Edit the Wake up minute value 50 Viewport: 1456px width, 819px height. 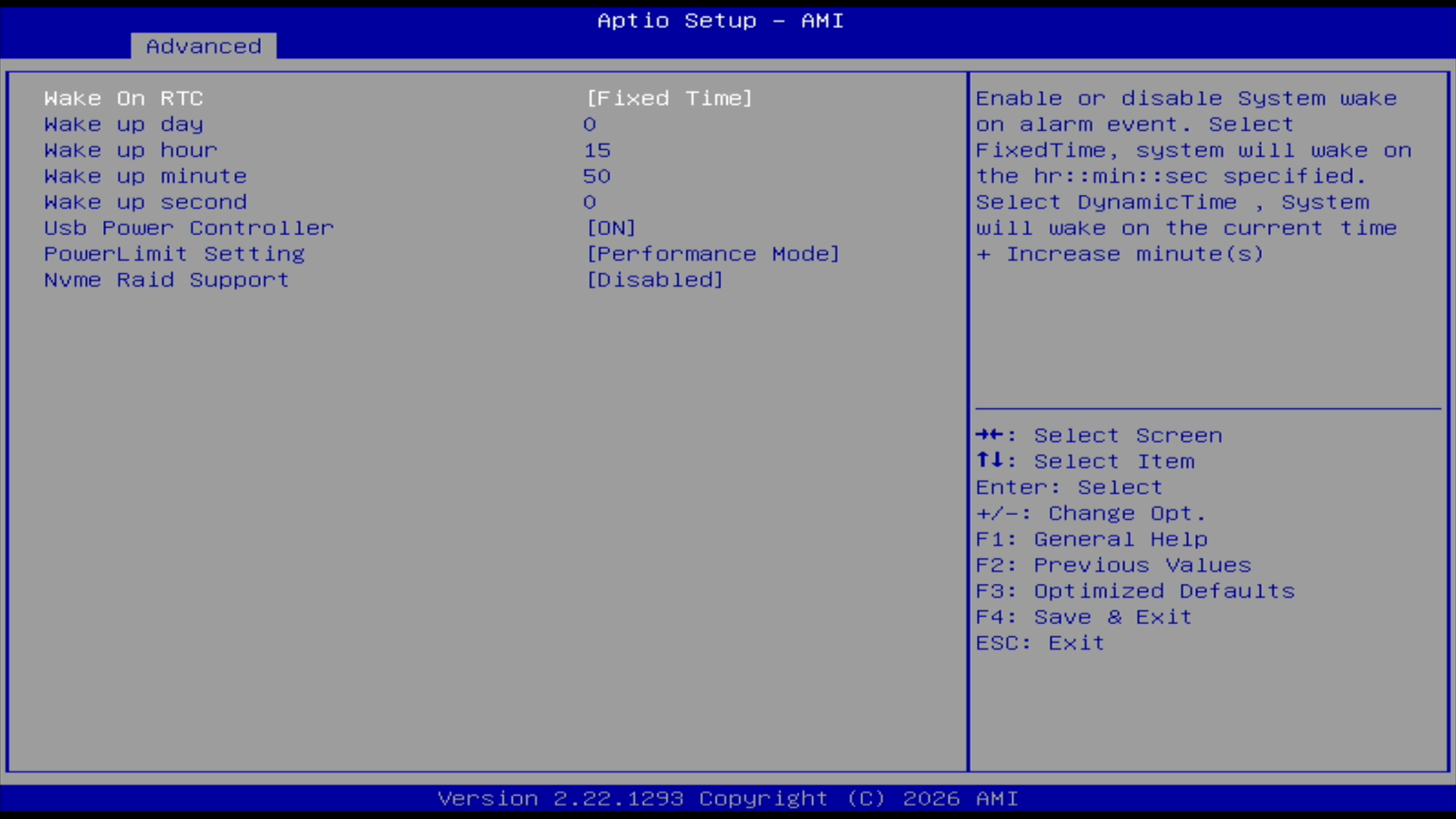pyautogui.click(x=597, y=176)
